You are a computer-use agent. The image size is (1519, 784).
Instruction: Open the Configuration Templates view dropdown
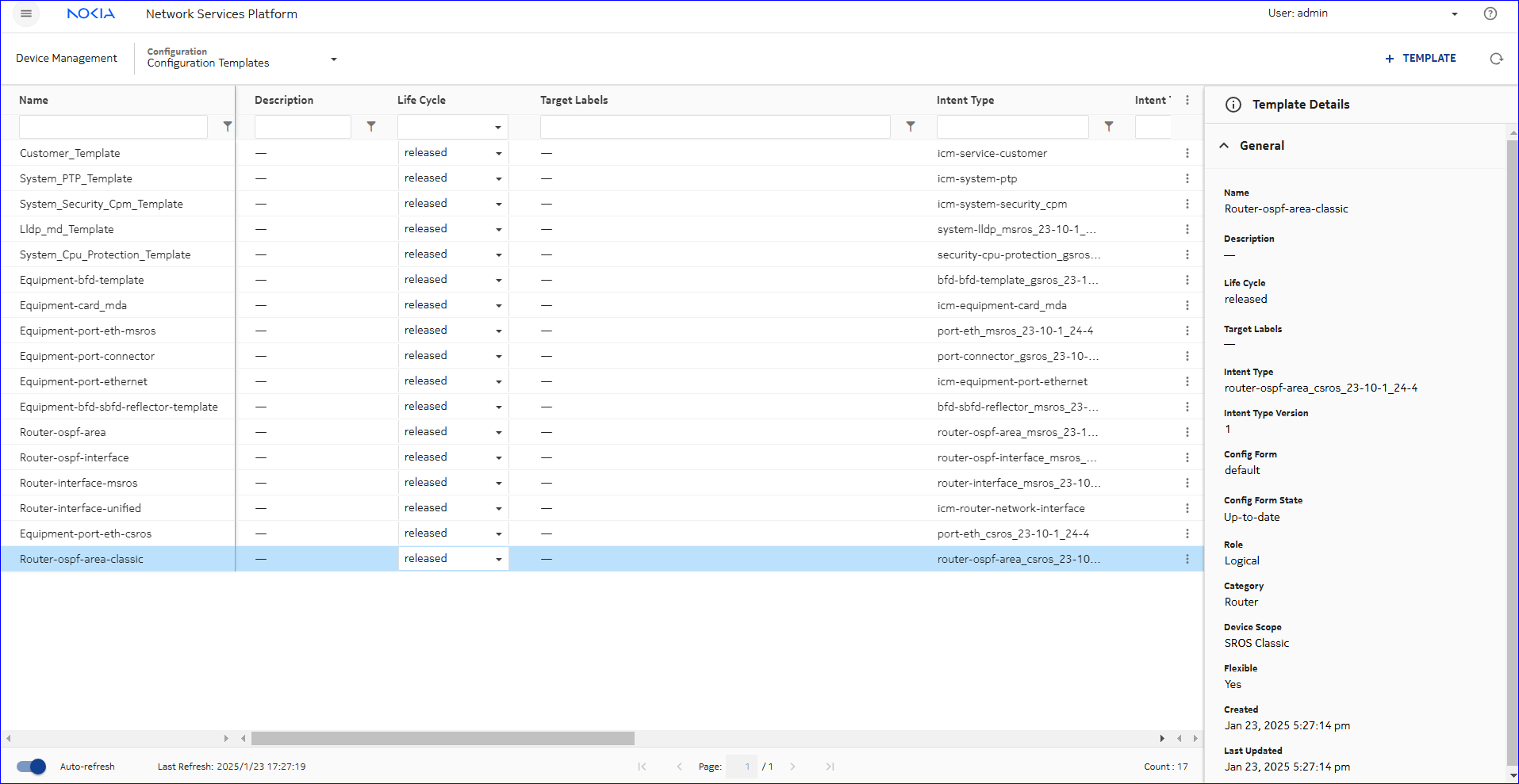[334, 59]
